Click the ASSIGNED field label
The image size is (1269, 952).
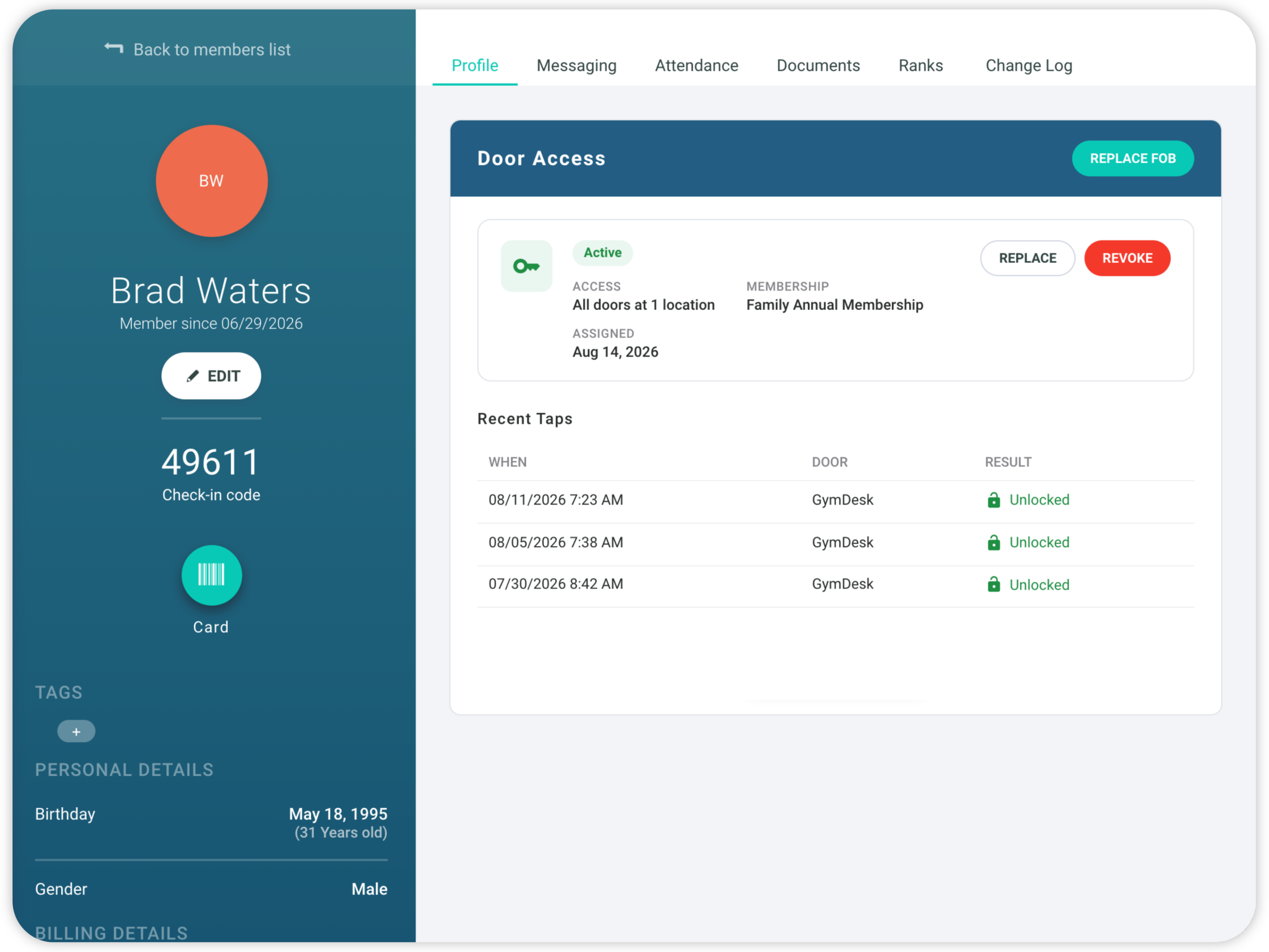point(603,333)
